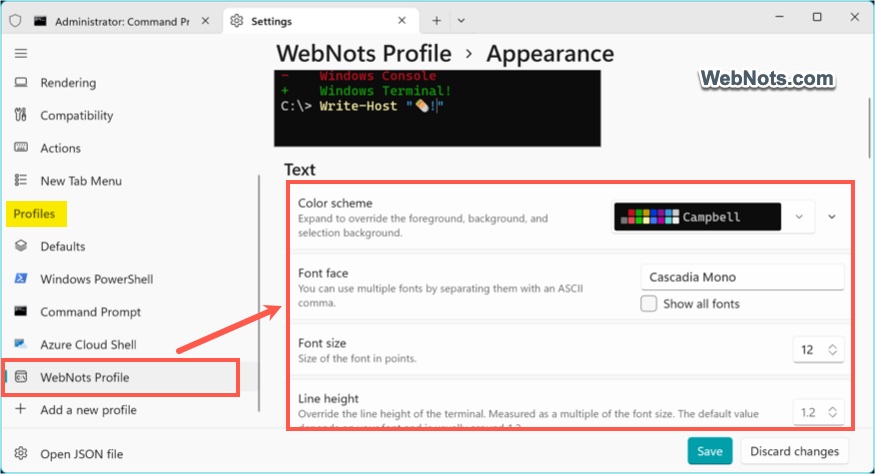Image resolution: width=875 pixels, height=474 pixels.
Task: Click the Compatibility tools icon
Action: [21, 115]
